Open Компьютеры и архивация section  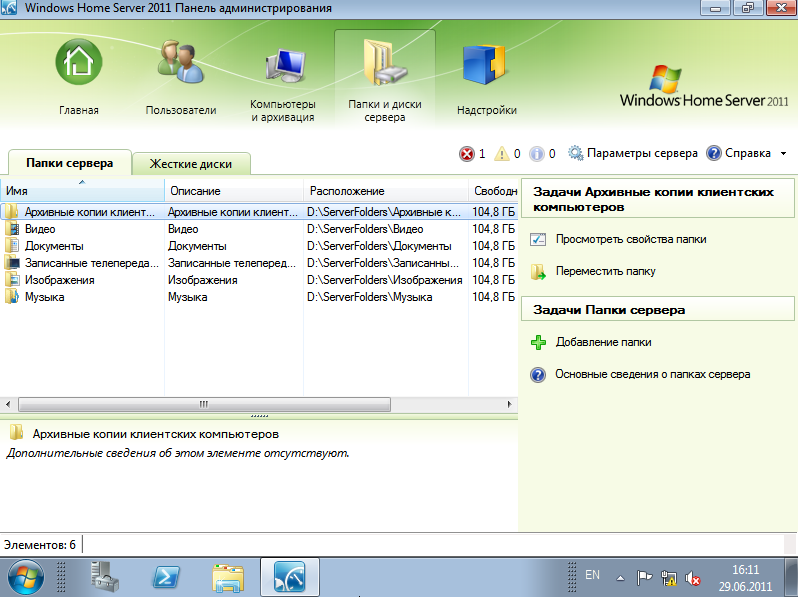coord(283,84)
